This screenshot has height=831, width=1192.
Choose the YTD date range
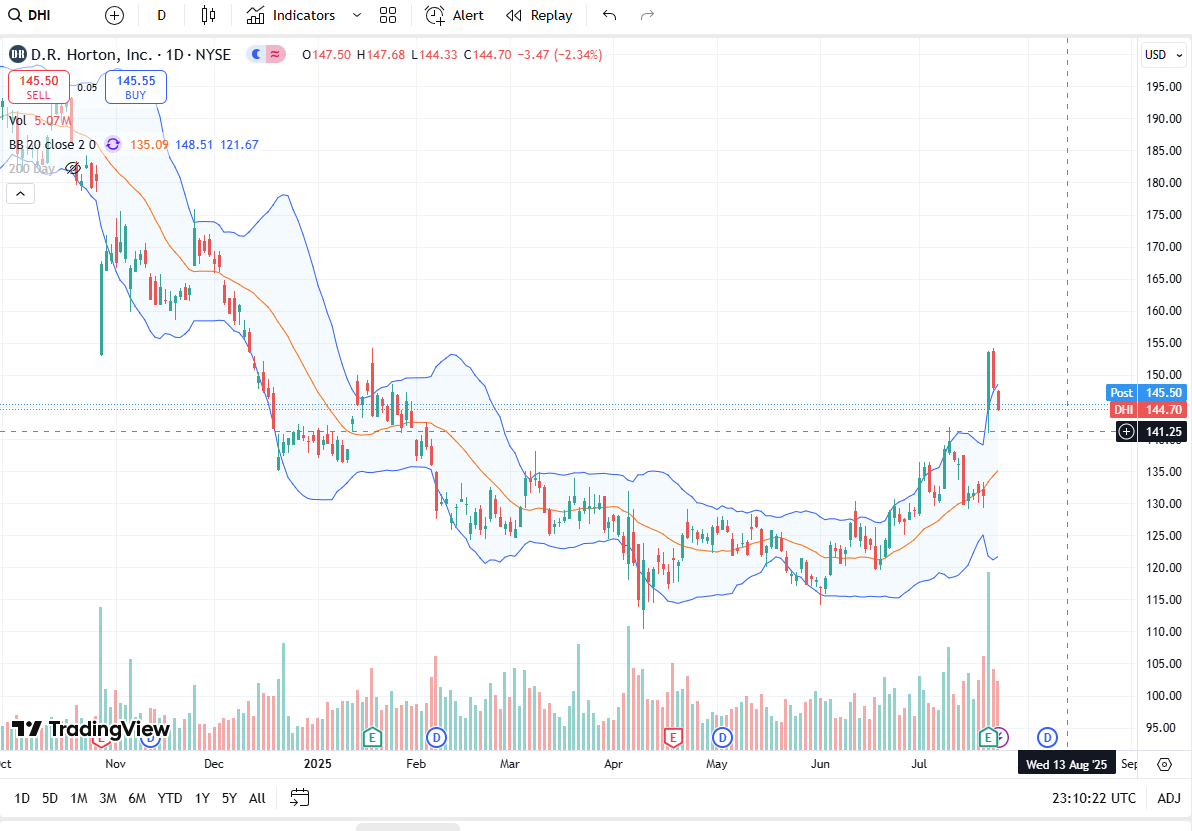[170, 798]
